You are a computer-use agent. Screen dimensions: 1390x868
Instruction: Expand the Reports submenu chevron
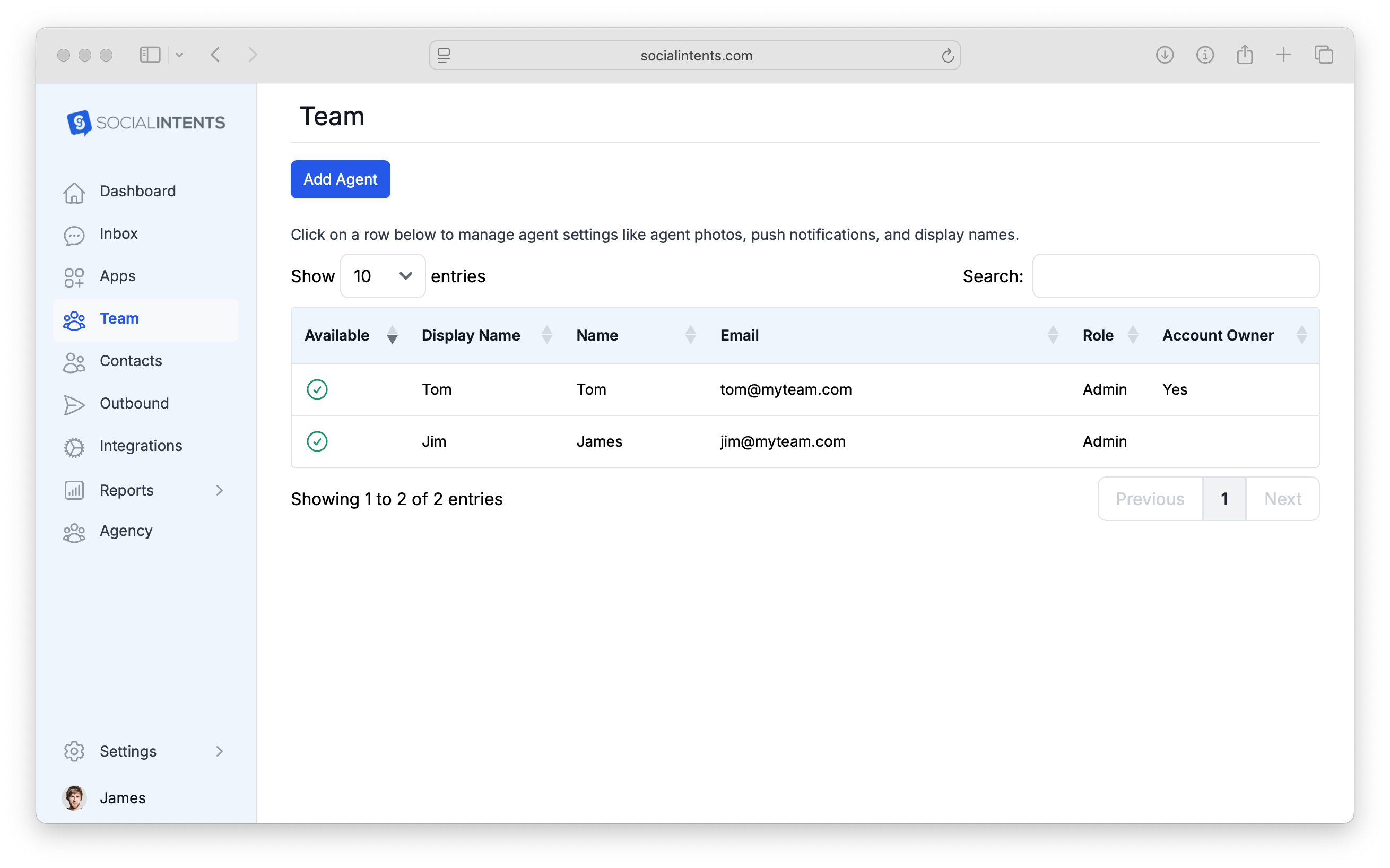pos(219,490)
